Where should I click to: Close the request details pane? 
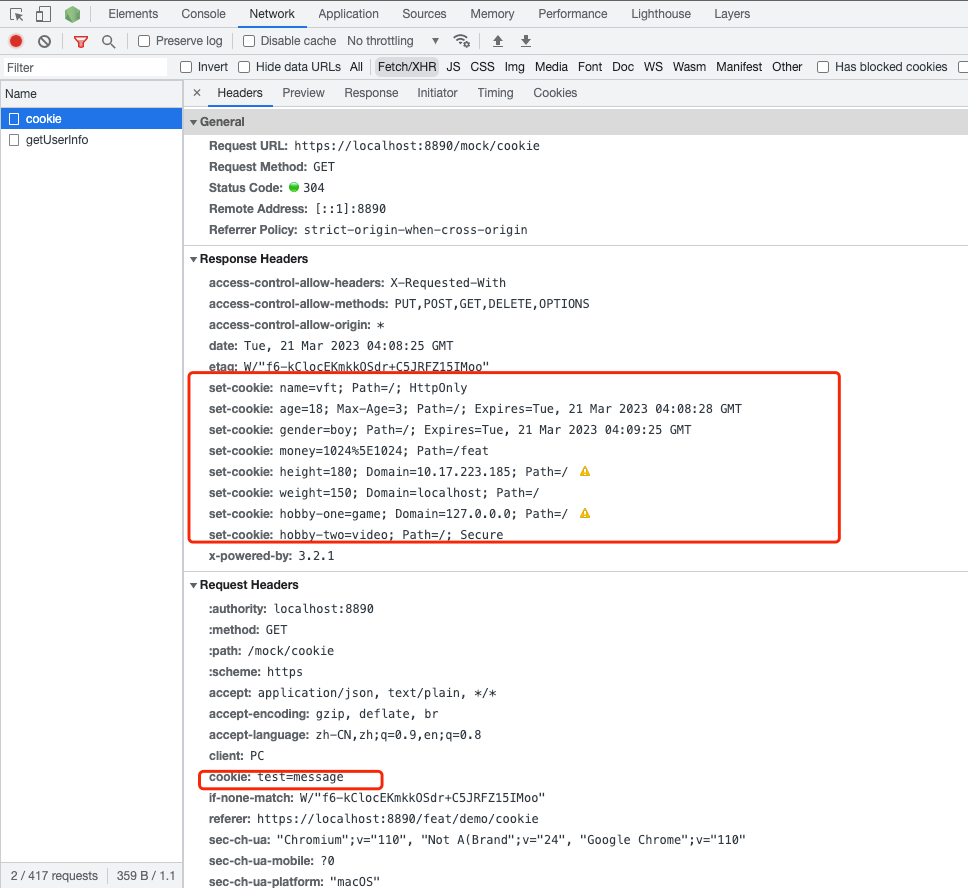197,93
